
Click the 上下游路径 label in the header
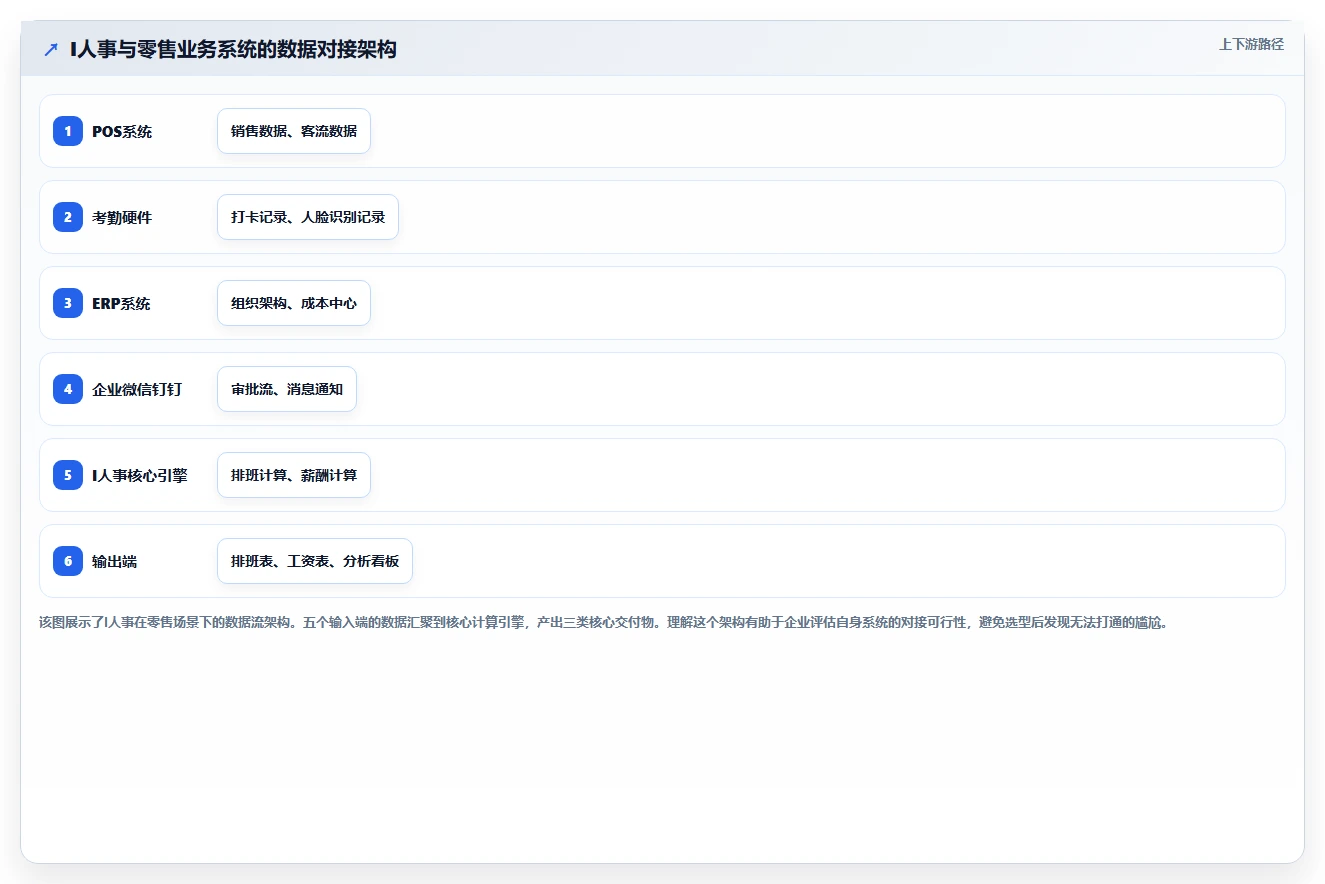[1251, 44]
